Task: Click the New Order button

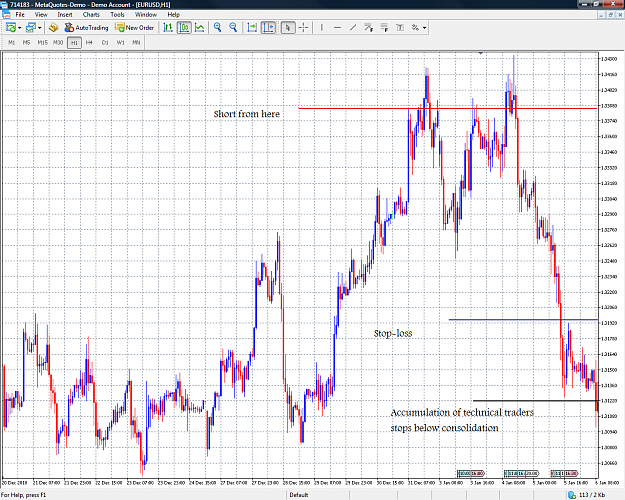Action: 134,28
